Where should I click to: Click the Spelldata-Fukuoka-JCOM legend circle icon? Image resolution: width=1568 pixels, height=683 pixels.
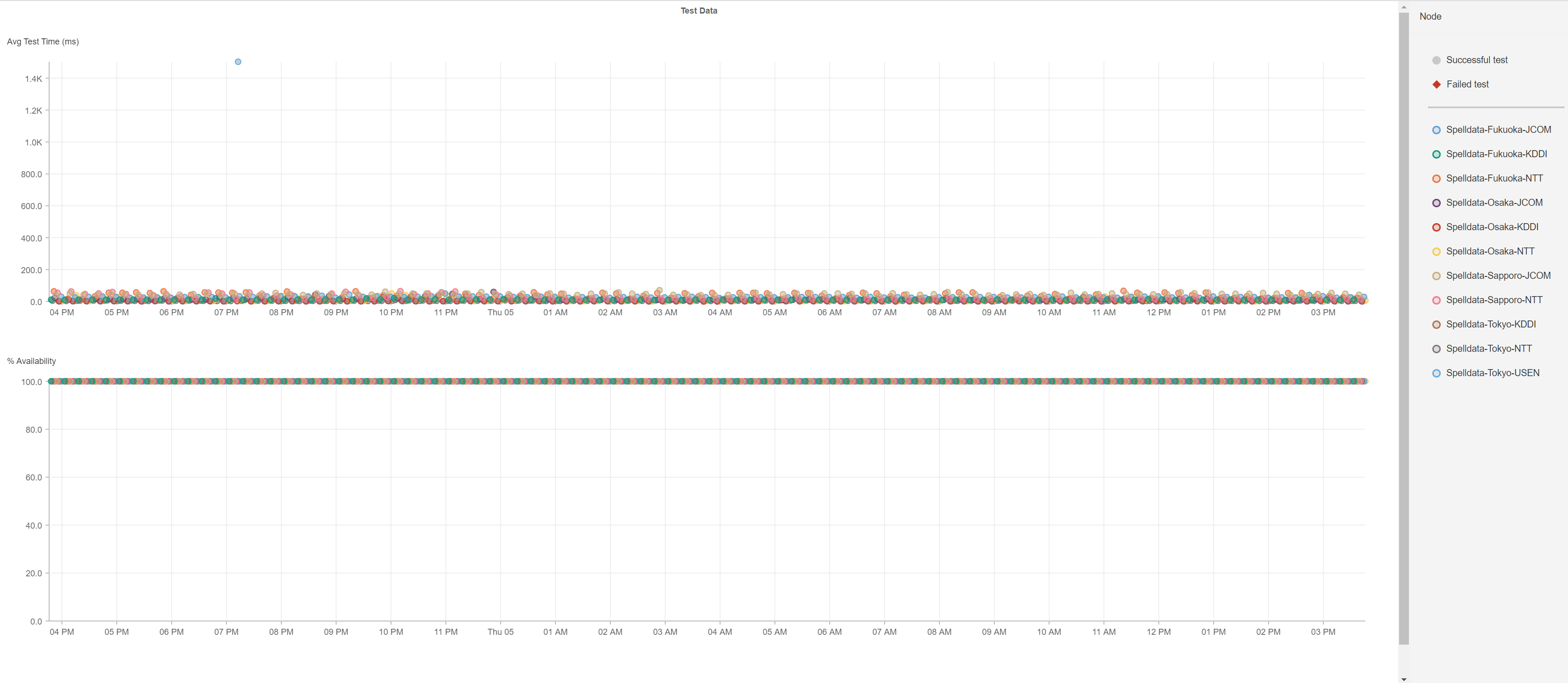pyautogui.click(x=1437, y=130)
